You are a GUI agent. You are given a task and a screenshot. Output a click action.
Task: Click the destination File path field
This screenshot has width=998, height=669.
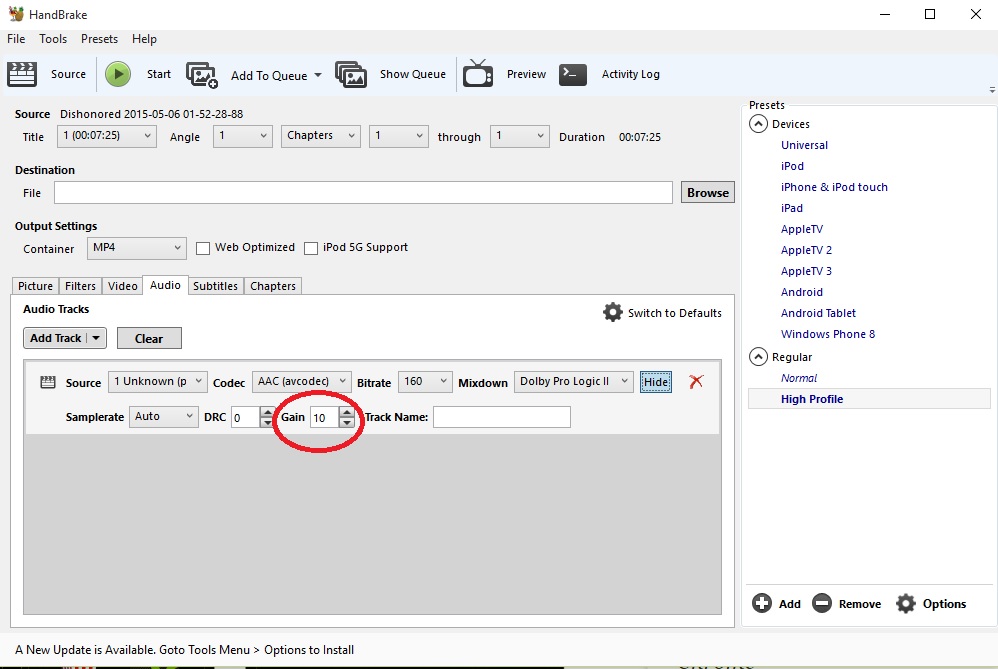363,192
